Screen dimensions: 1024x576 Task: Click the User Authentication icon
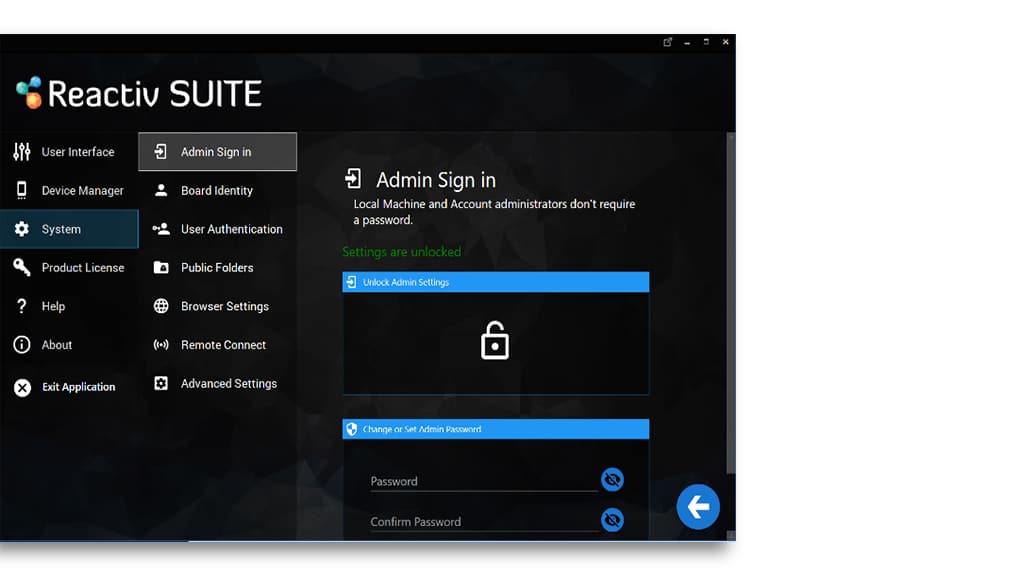click(161, 229)
